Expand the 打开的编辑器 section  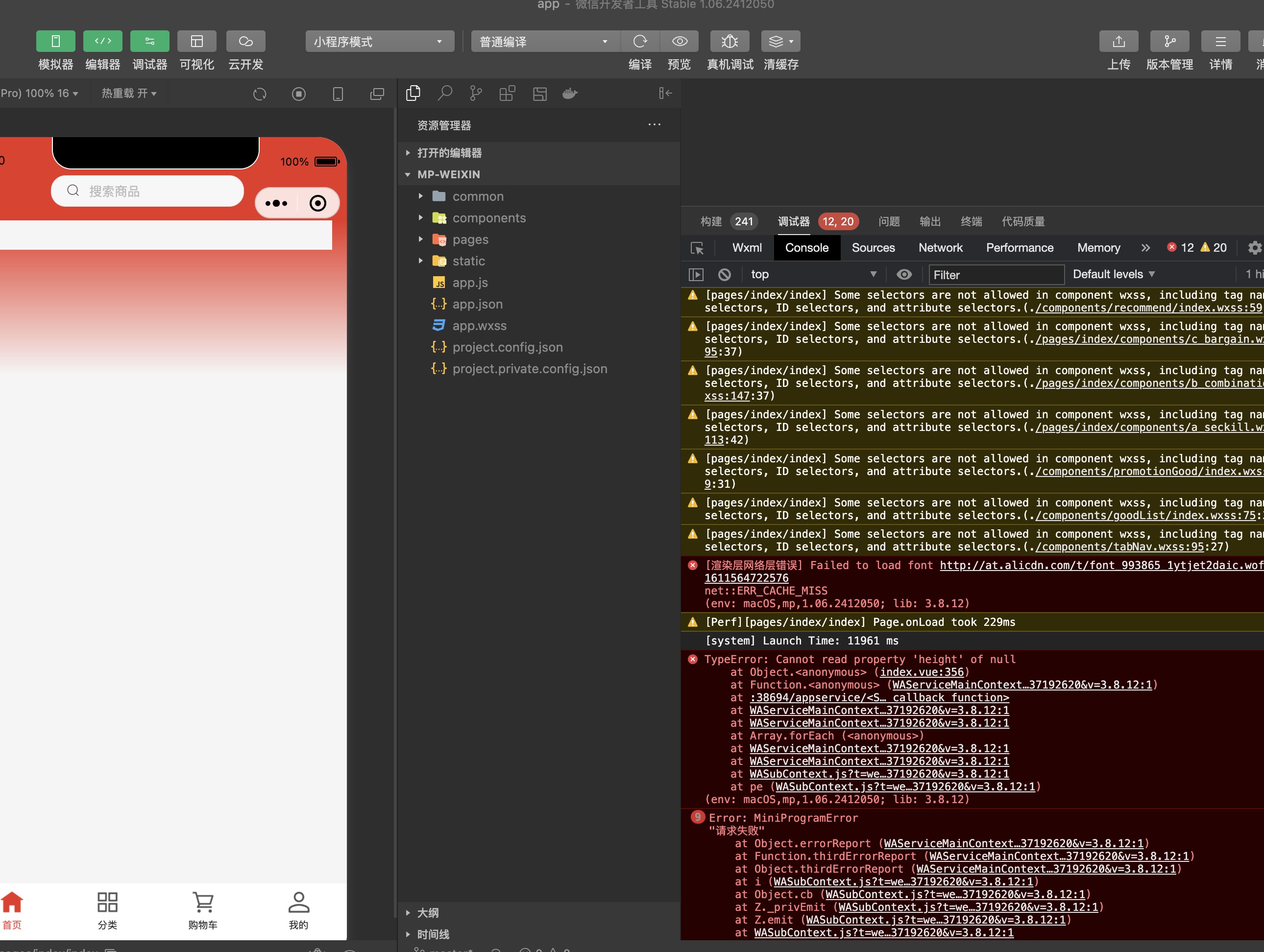pyautogui.click(x=539, y=152)
